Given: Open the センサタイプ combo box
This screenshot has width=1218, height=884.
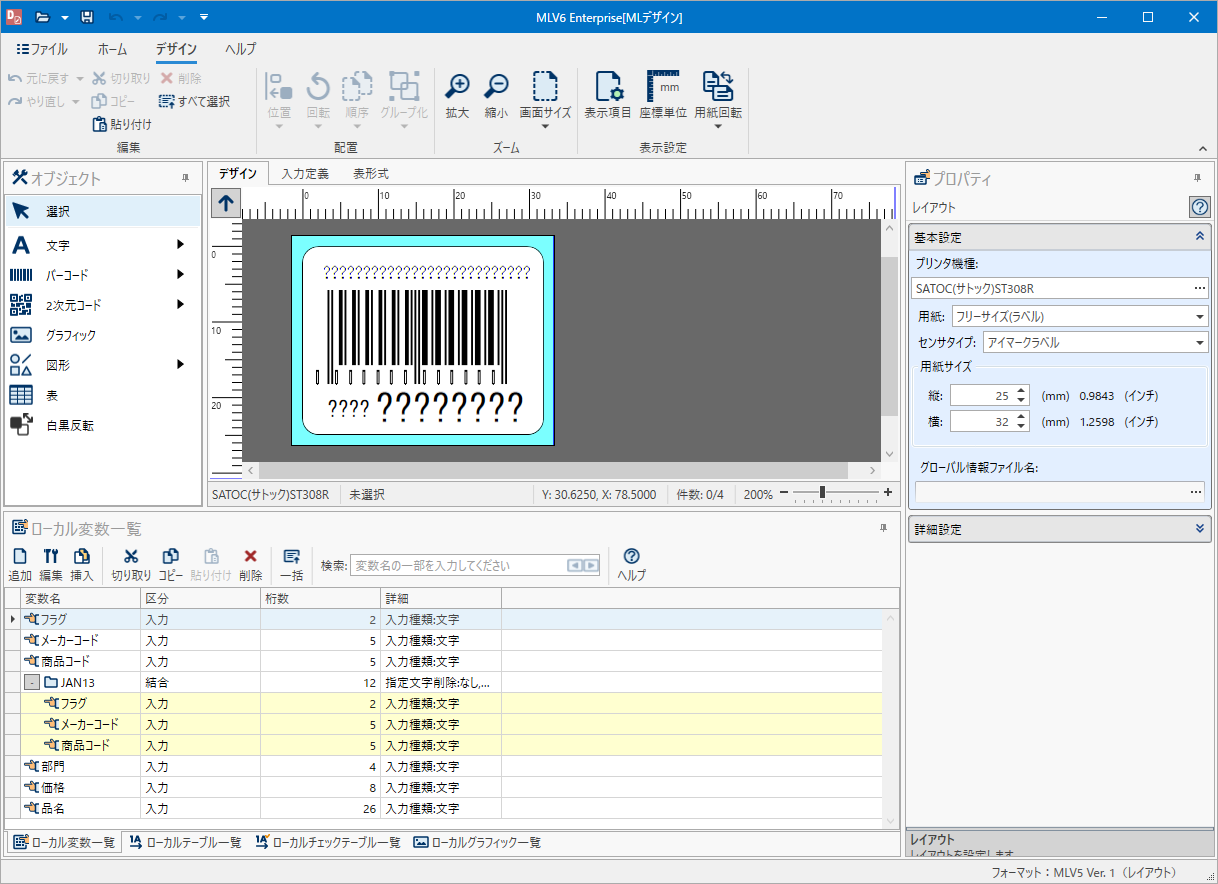Looking at the screenshot, I should click(1095, 342).
